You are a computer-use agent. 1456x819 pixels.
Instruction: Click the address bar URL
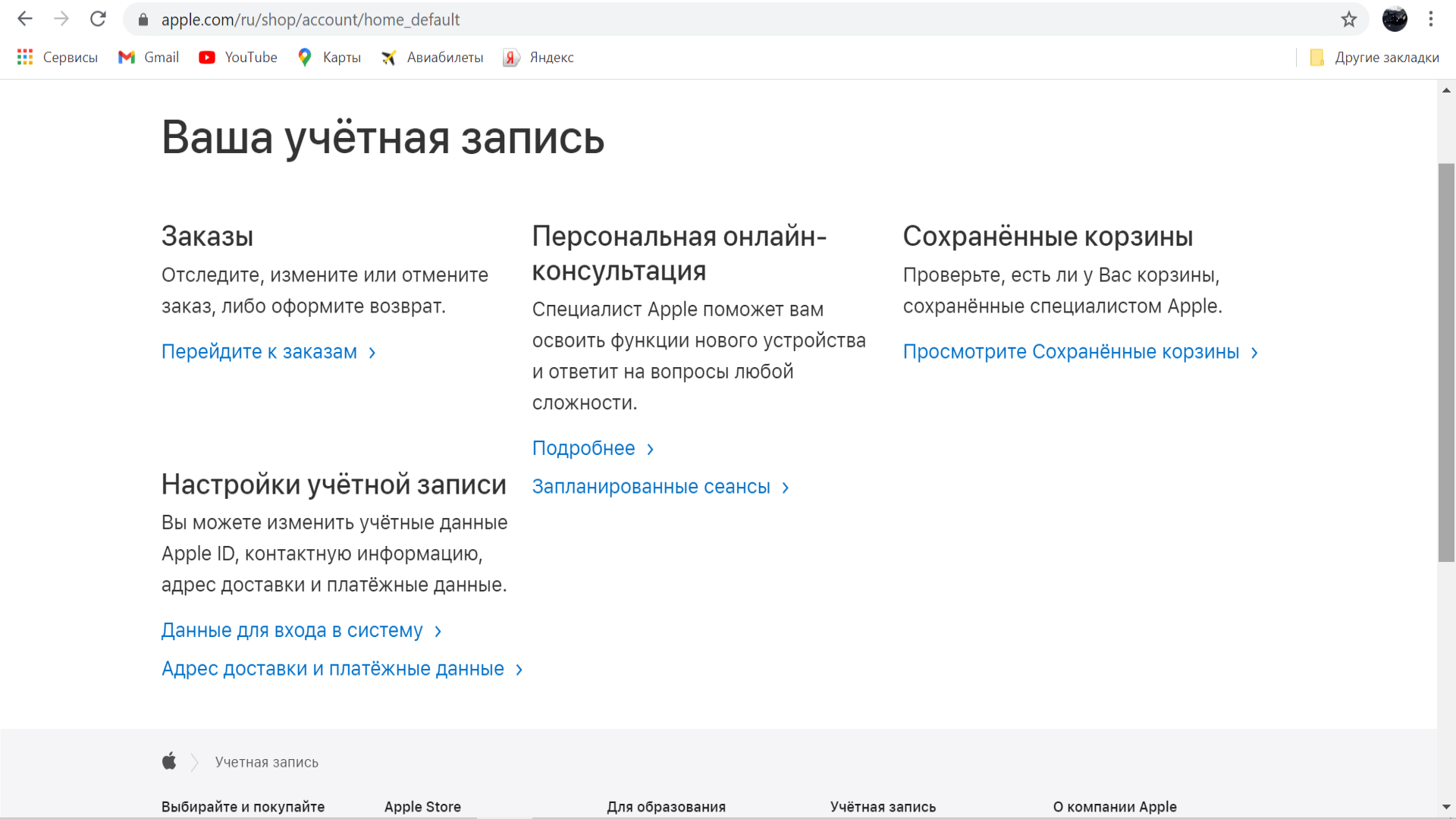pos(310,20)
